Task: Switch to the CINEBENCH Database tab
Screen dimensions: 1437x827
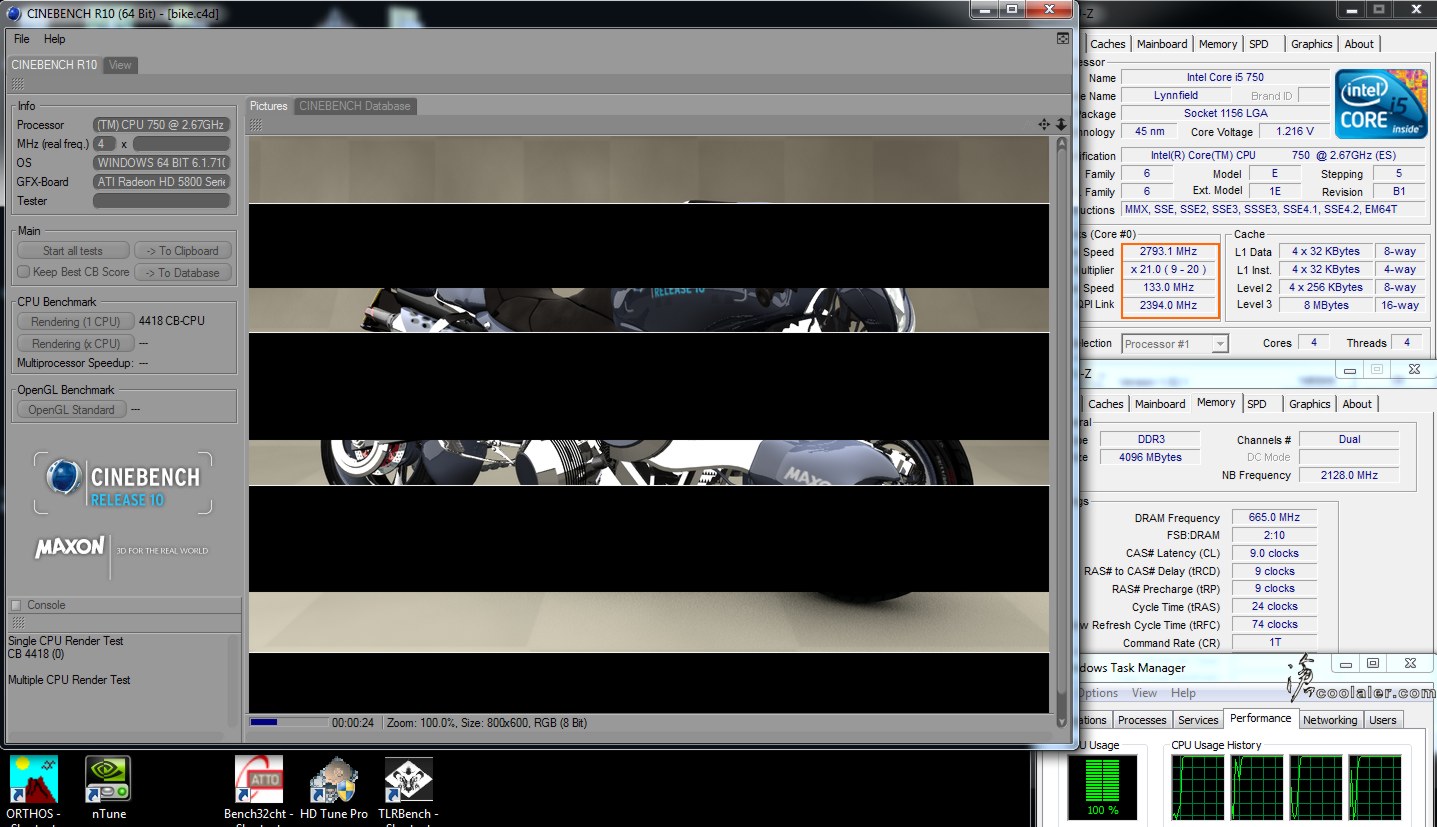Action: 354,106
